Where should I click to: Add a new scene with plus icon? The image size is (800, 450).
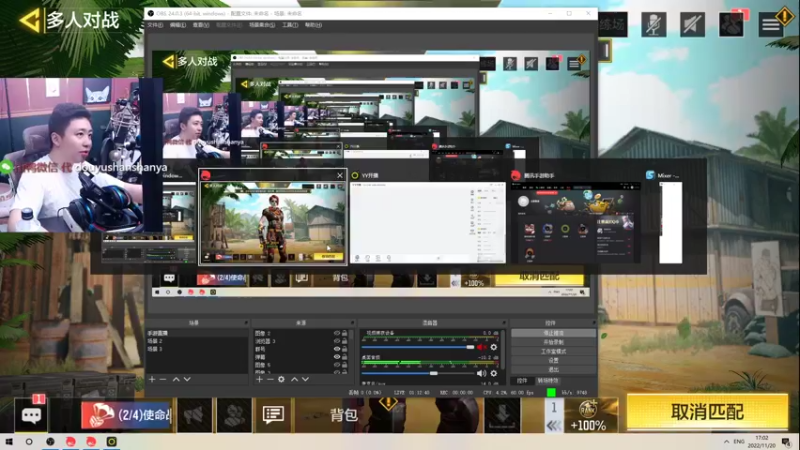(x=152, y=380)
